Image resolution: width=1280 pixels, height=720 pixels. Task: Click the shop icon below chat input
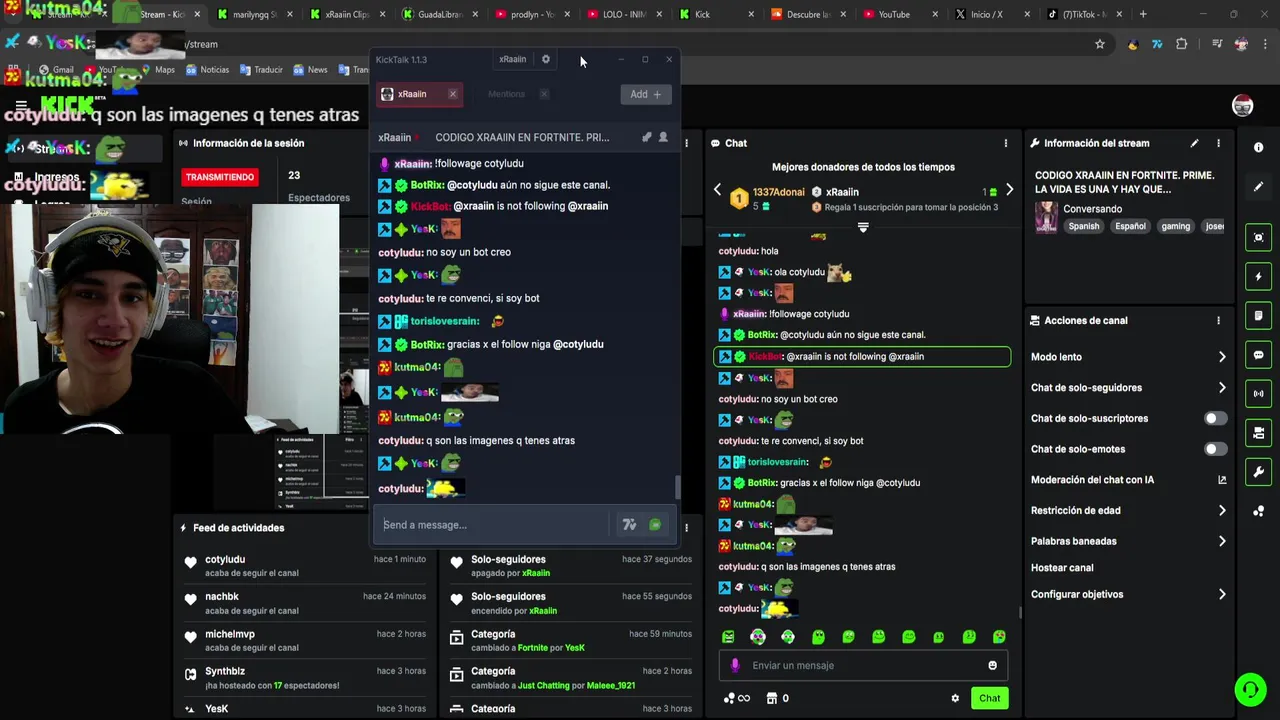point(772,698)
